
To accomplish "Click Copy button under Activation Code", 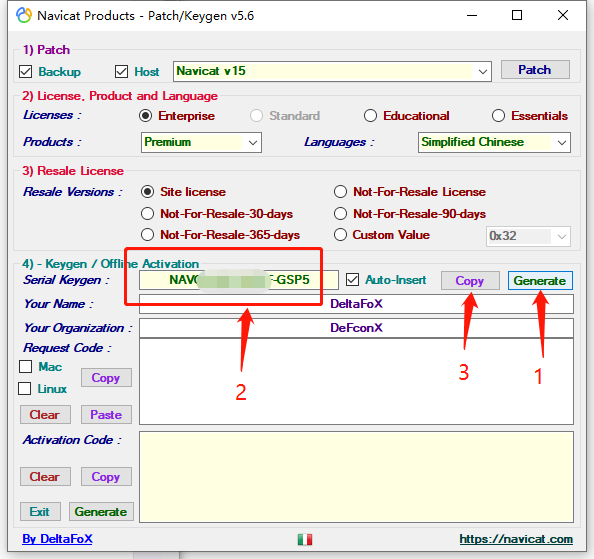I will coord(106,476).
